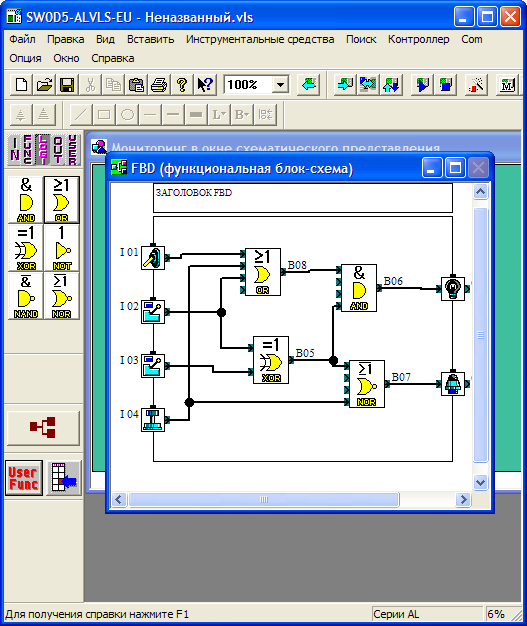The width and height of the screenshot is (527, 626).
Task: Click the Save diskette toolbar icon
Action: tap(67, 85)
